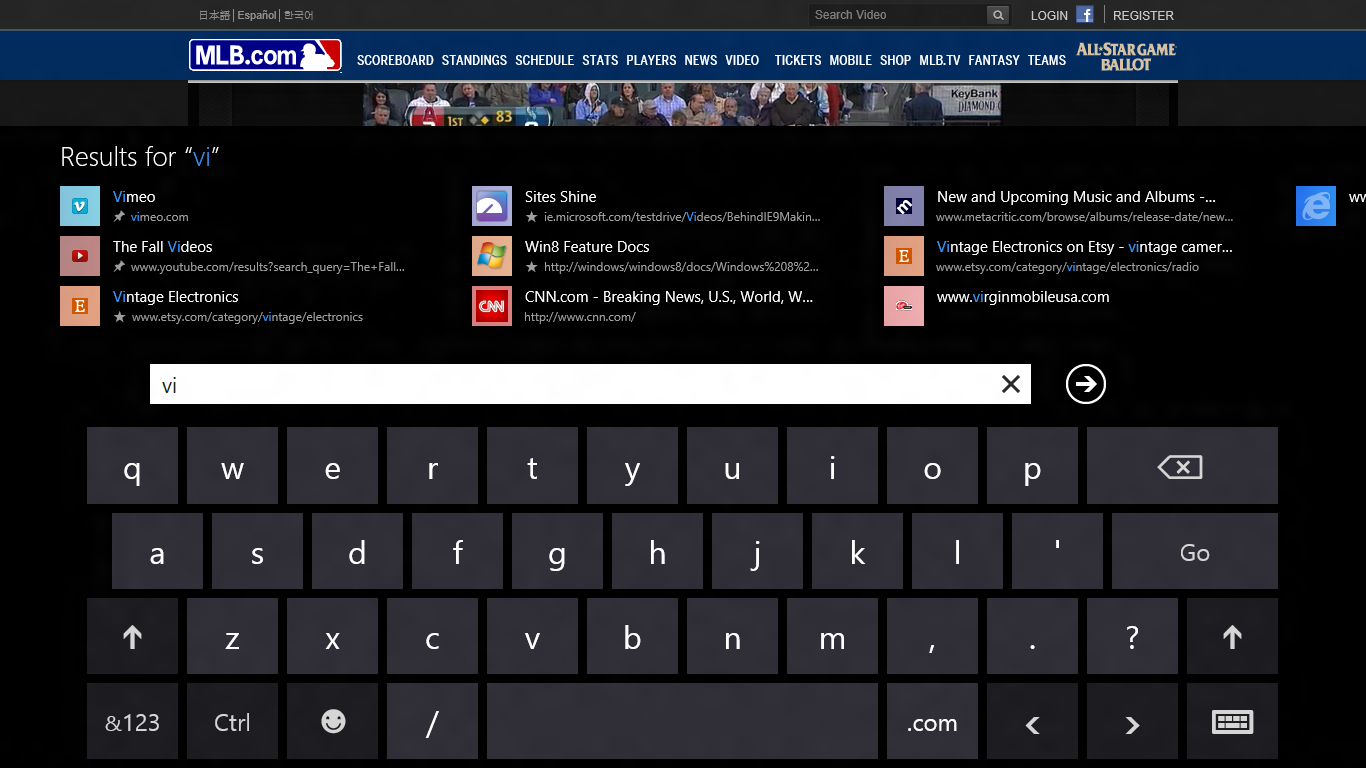Image resolution: width=1366 pixels, height=768 pixels.
Task: Open TICKETS menu item
Action: [798, 60]
